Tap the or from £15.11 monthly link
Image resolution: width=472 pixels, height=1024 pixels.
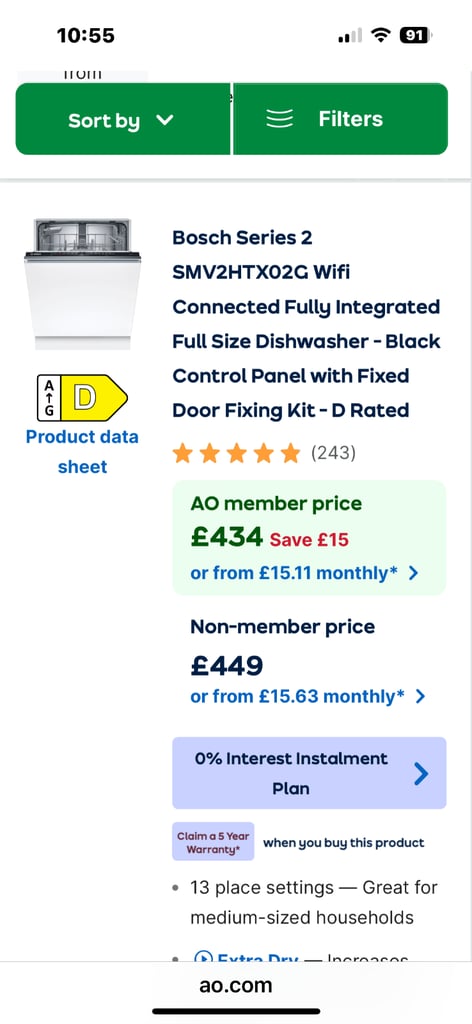294,573
